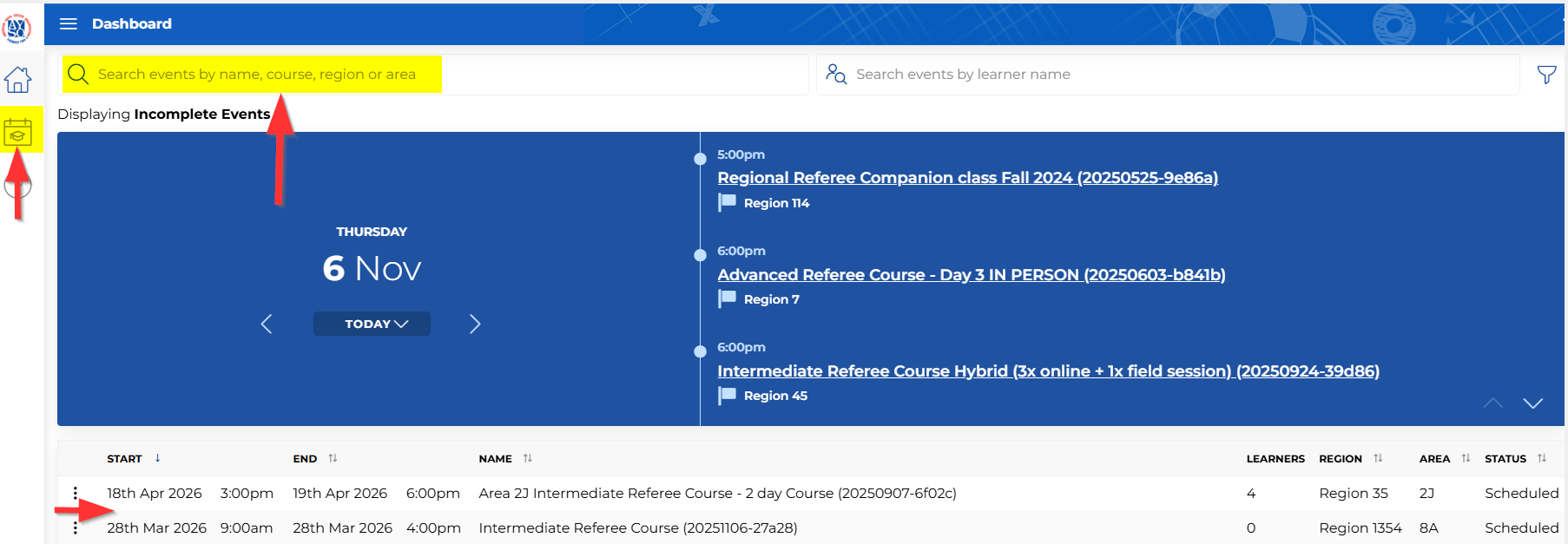
Task: Click the search events by name field
Action: [x=434, y=75]
